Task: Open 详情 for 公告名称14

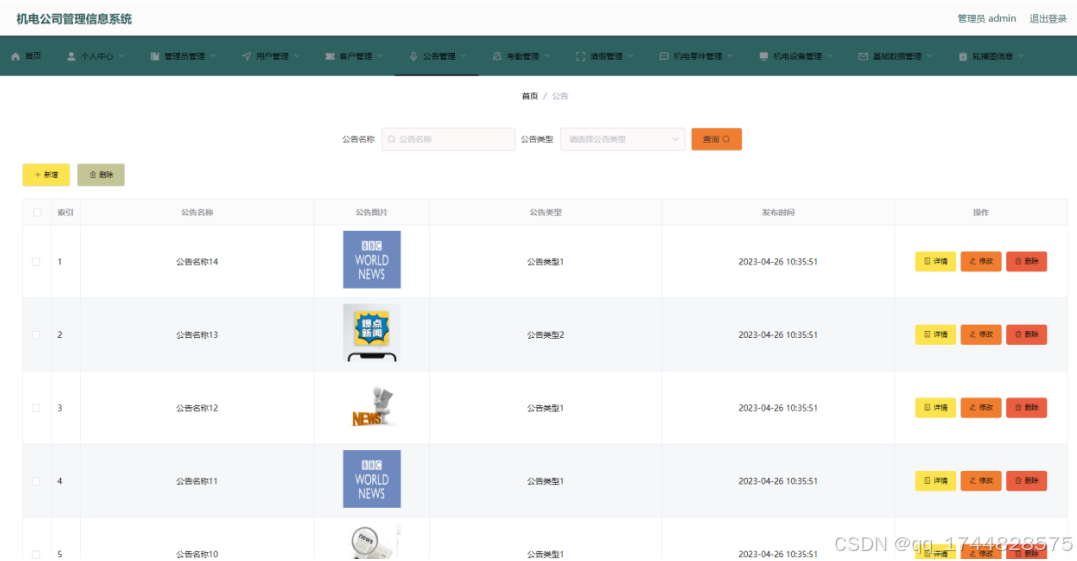Action: (x=935, y=262)
